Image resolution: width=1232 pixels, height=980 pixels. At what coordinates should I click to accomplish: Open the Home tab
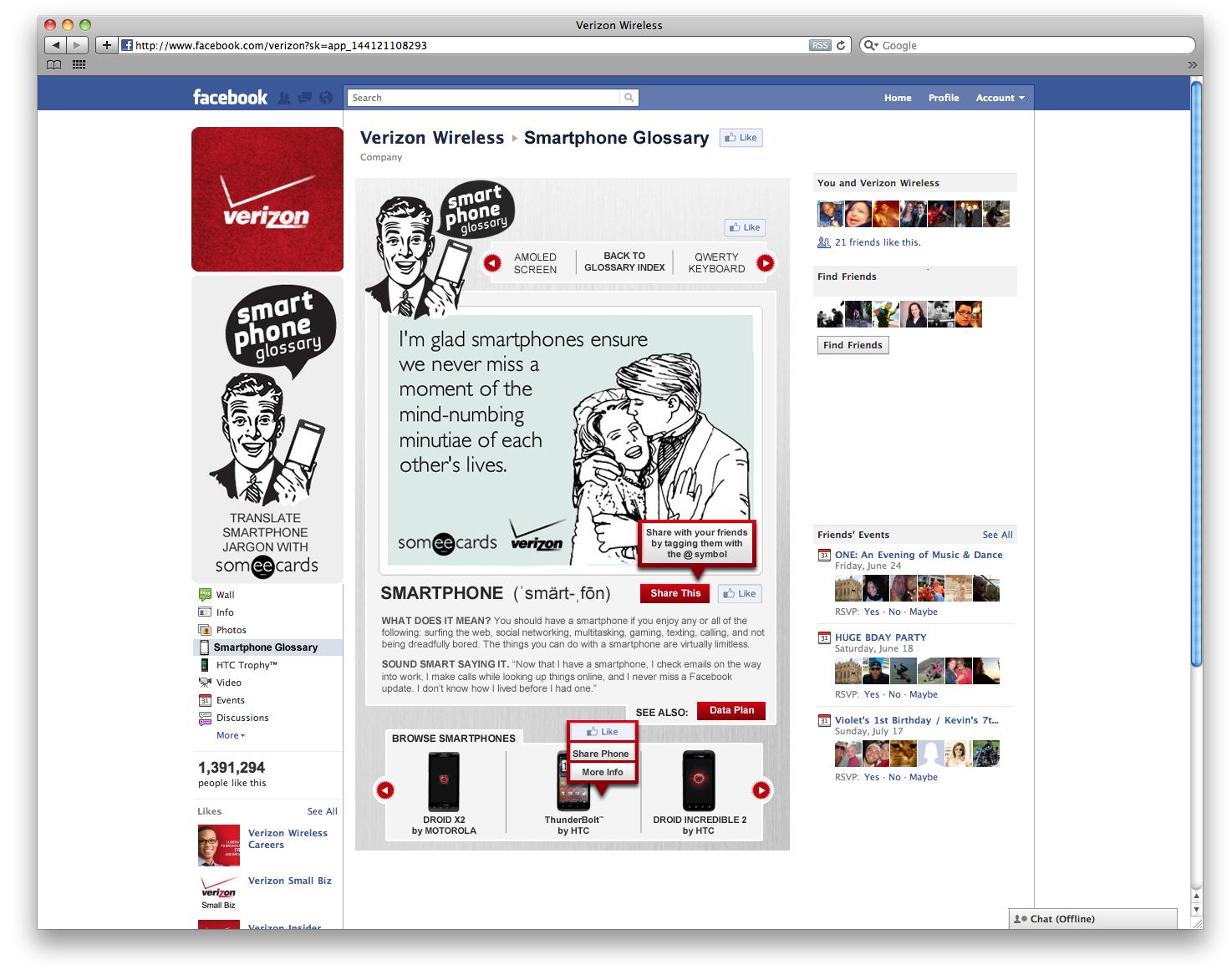(898, 98)
